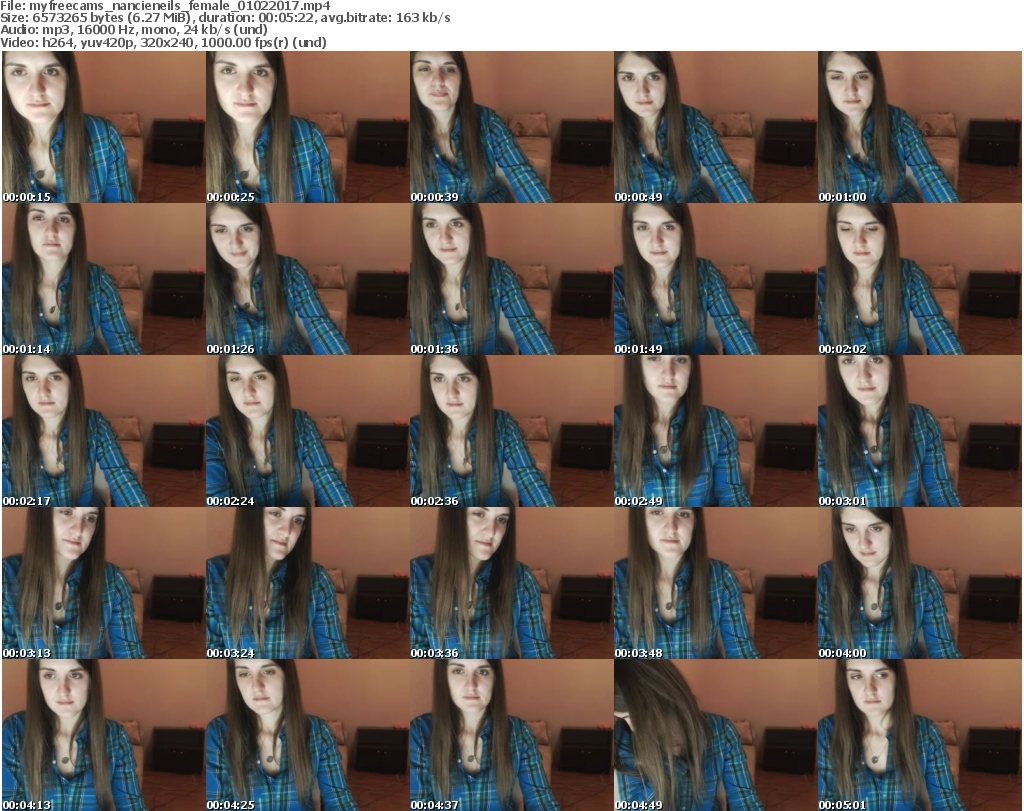Choose the thumbnail stamped 00:01:49
The width and height of the screenshot is (1024, 811).
tap(715, 279)
